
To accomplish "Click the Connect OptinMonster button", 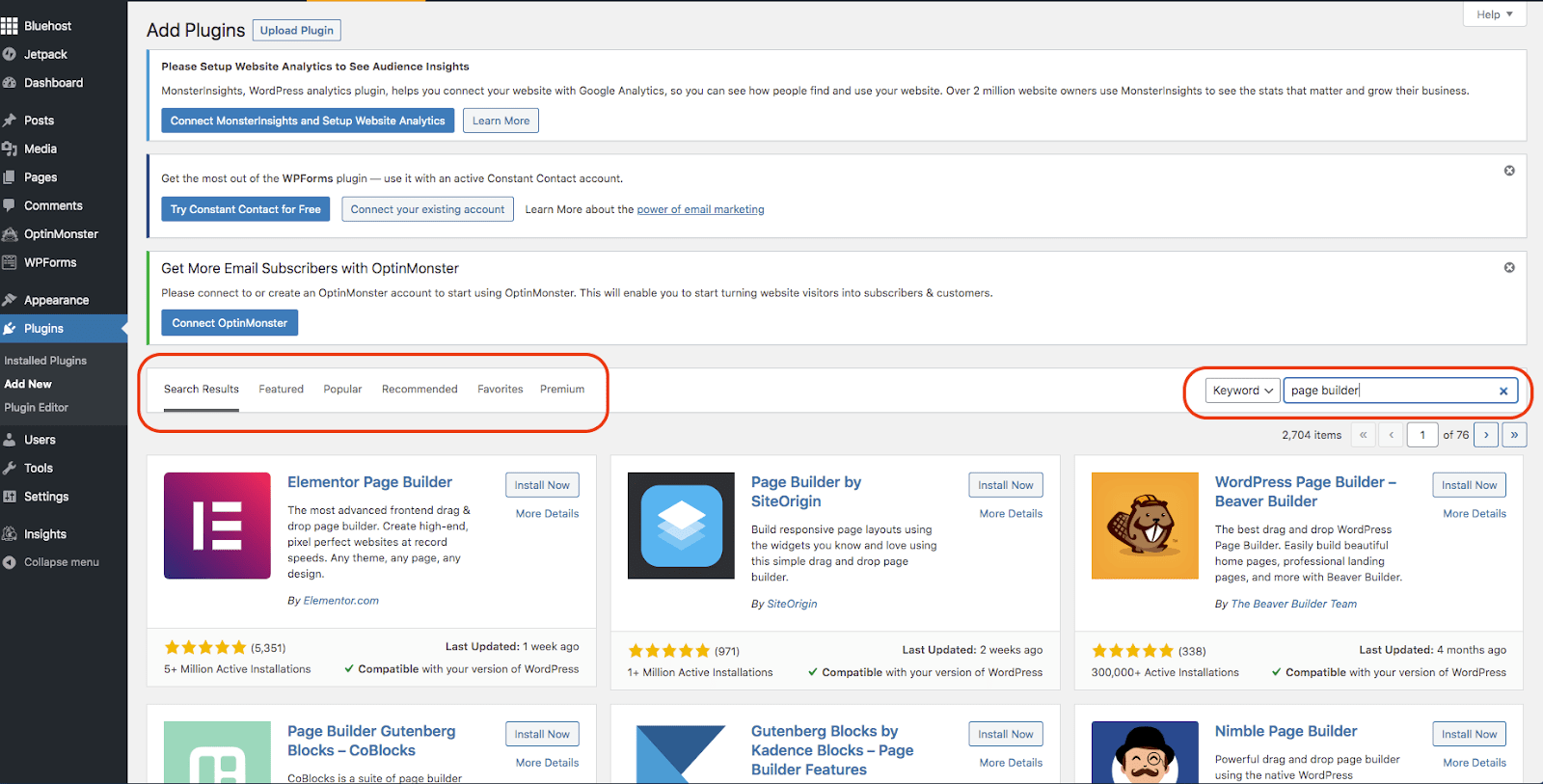I will pos(230,323).
